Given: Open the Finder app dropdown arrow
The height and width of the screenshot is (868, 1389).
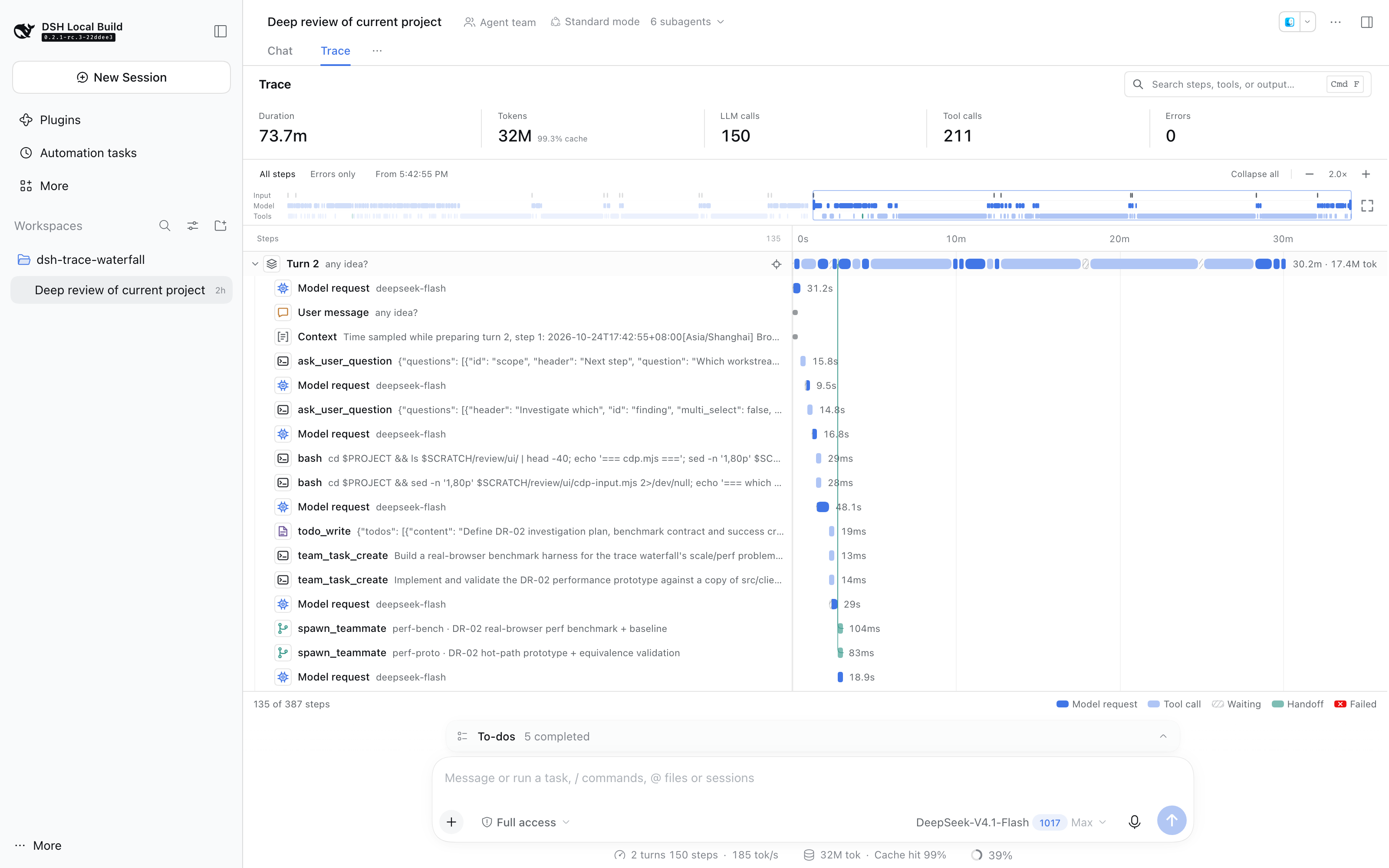Looking at the screenshot, I should (1307, 22).
